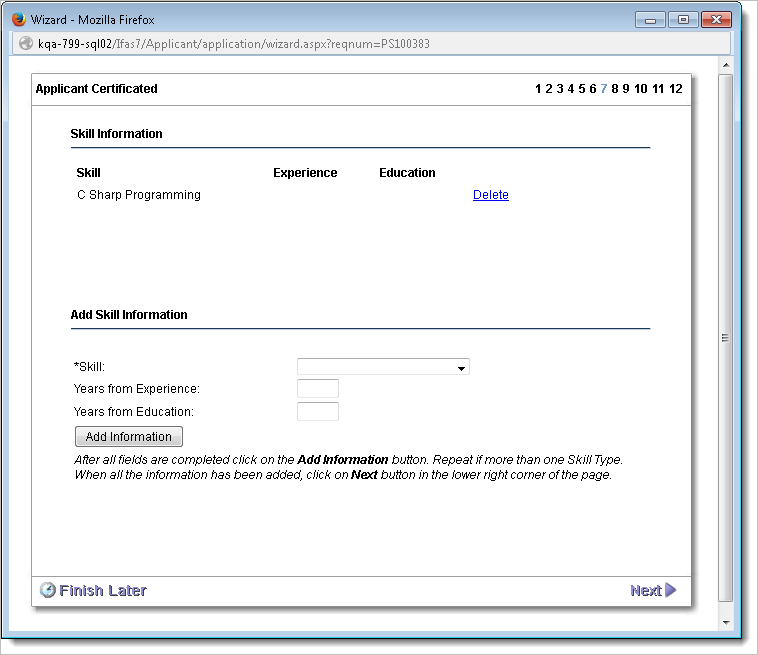Click the Next arrow icon
Image resolution: width=758 pixels, height=655 pixels.
(671, 590)
